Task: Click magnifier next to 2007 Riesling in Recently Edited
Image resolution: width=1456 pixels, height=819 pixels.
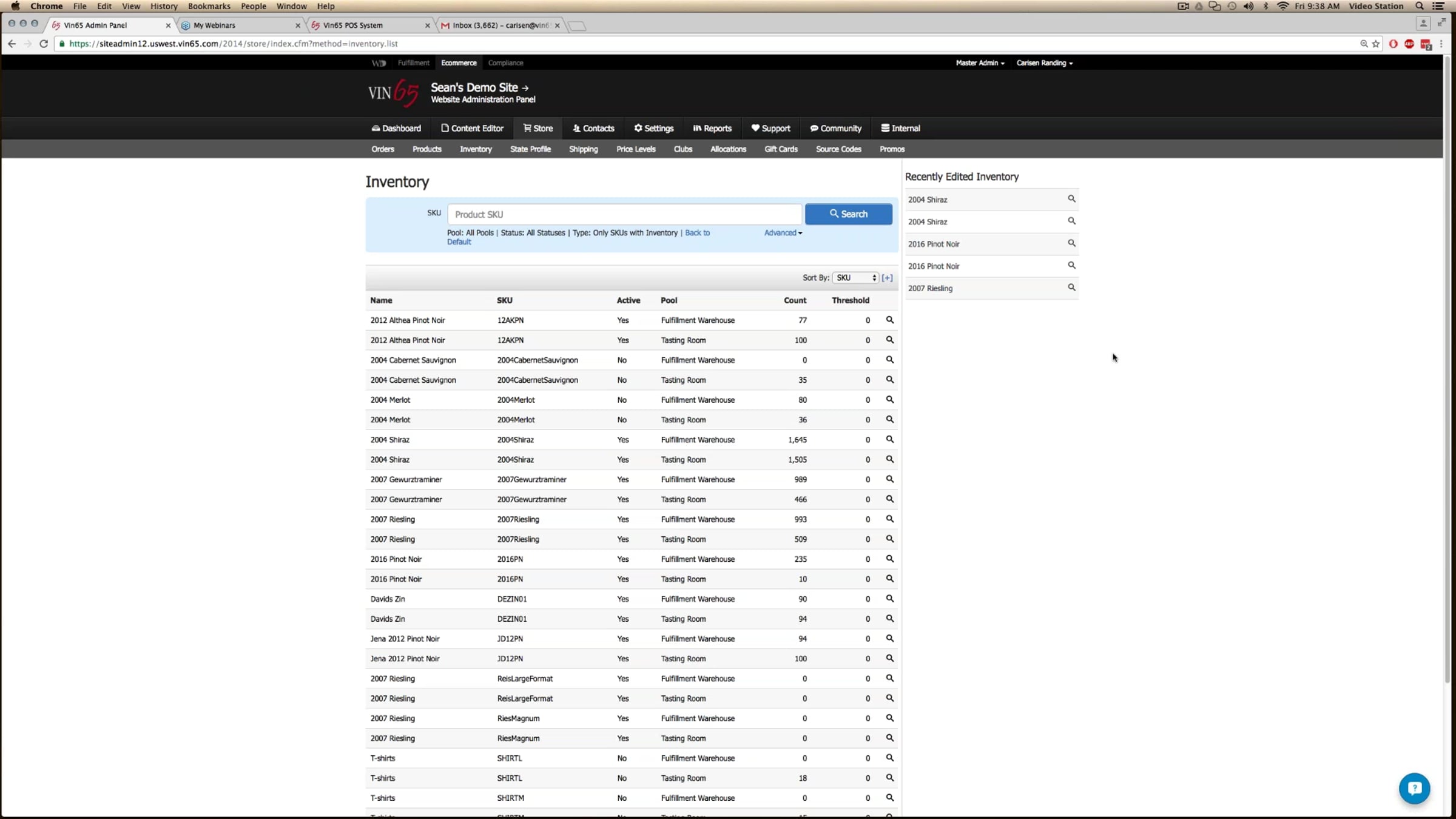Action: pyautogui.click(x=1071, y=288)
